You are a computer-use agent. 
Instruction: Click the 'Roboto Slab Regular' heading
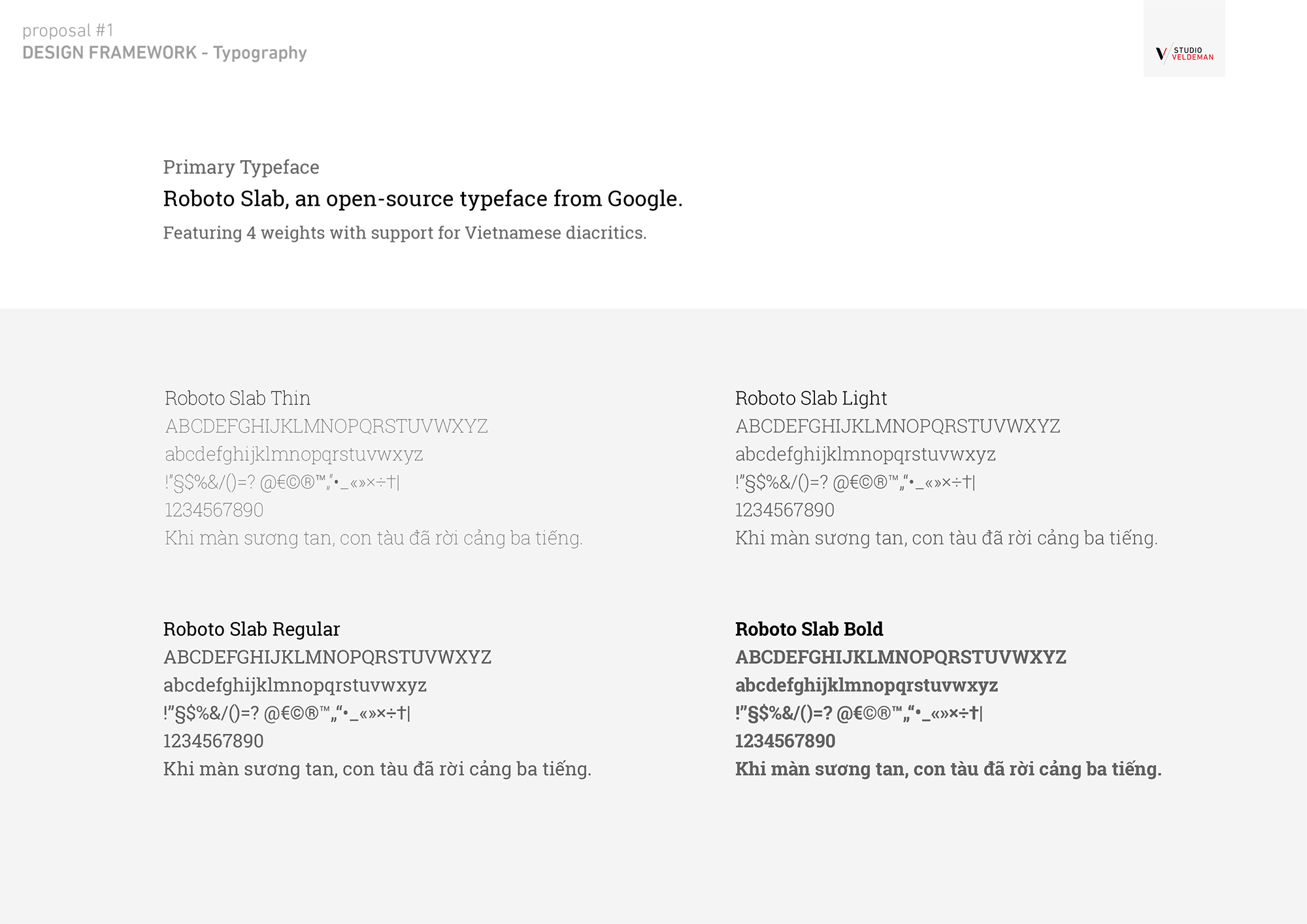pyautogui.click(x=252, y=629)
